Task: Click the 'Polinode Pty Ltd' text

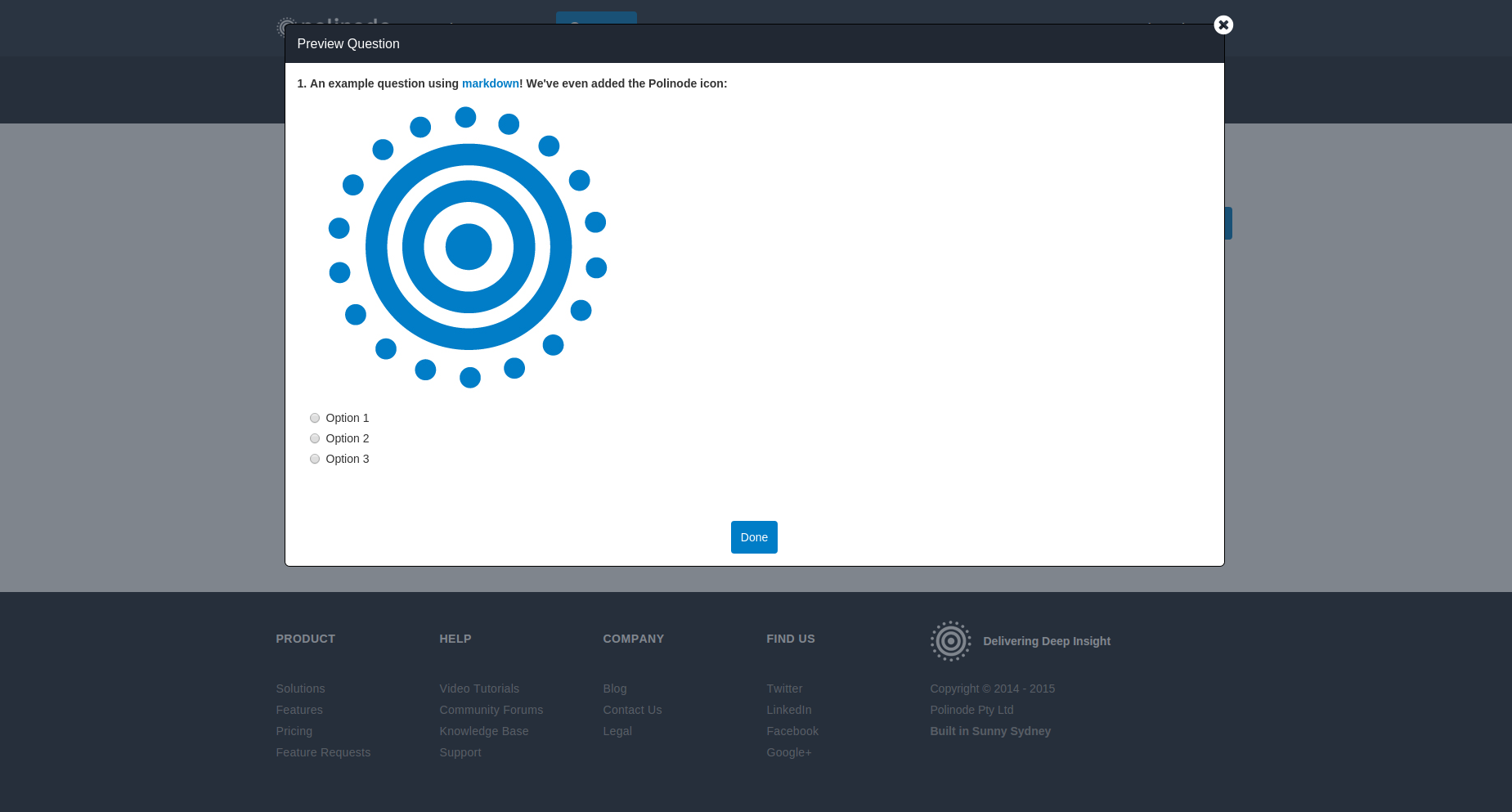Action: coord(971,710)
